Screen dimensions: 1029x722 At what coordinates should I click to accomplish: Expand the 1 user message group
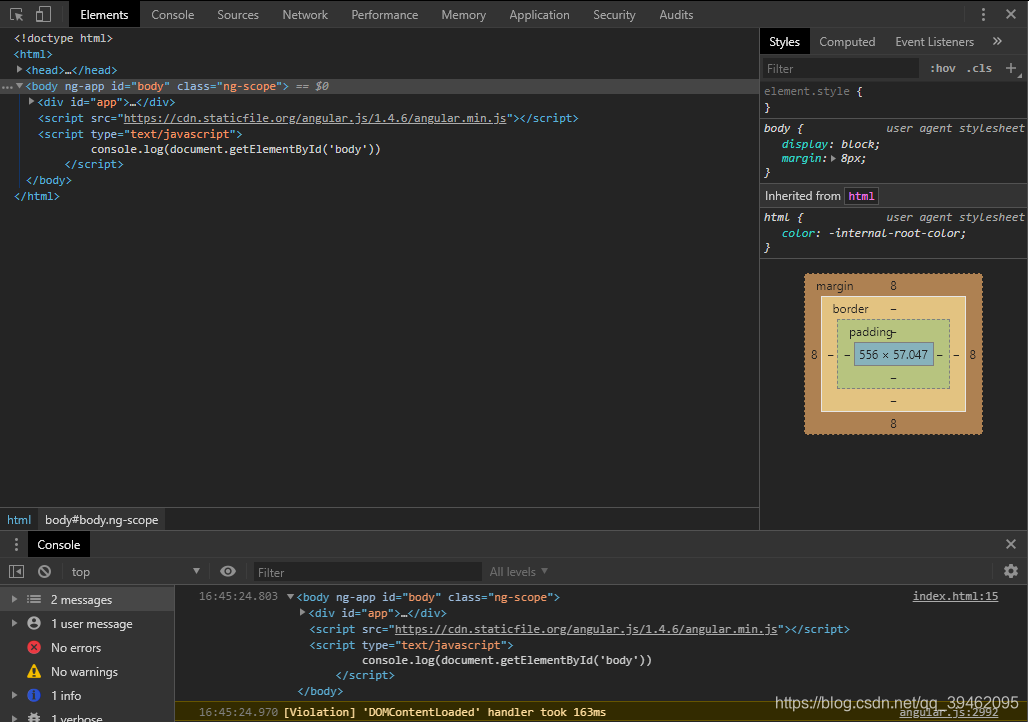pos(14,624)
